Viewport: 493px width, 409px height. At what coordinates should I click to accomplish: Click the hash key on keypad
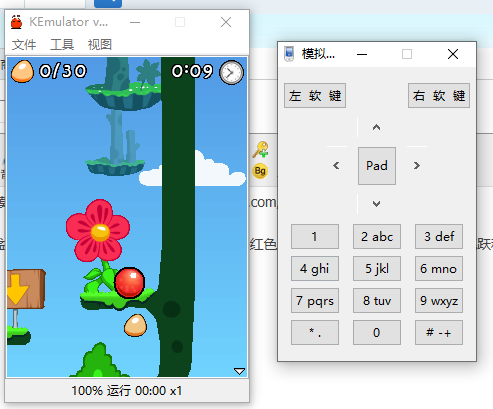coord(439,332)
